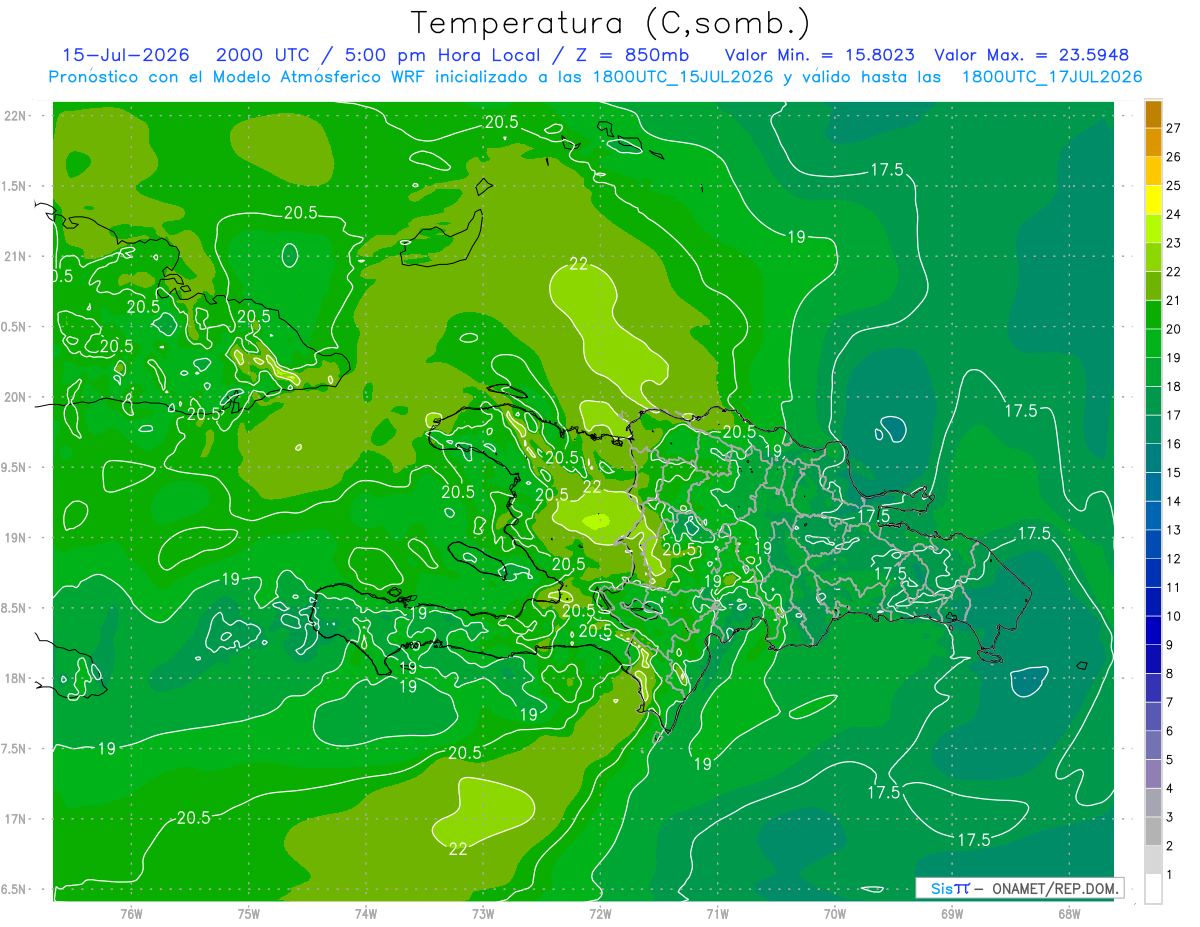The height and width of the screenshot is (927, 1200).
Task: Click the title 'Temperatura (C,somb.)'
Action: pos(610,24)
